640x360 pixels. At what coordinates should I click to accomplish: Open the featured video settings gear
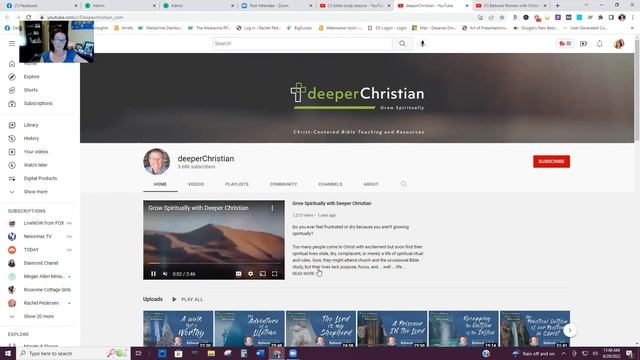[x=251, y=274]
